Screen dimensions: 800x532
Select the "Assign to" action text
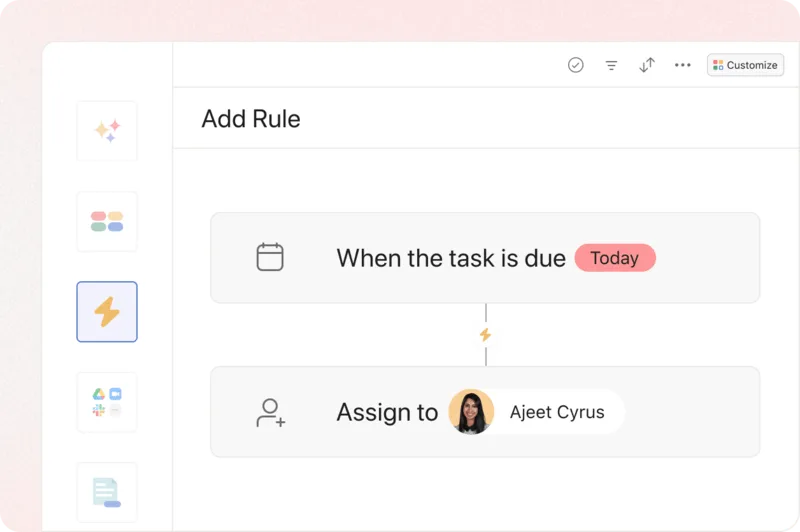(x=387, y=412)
